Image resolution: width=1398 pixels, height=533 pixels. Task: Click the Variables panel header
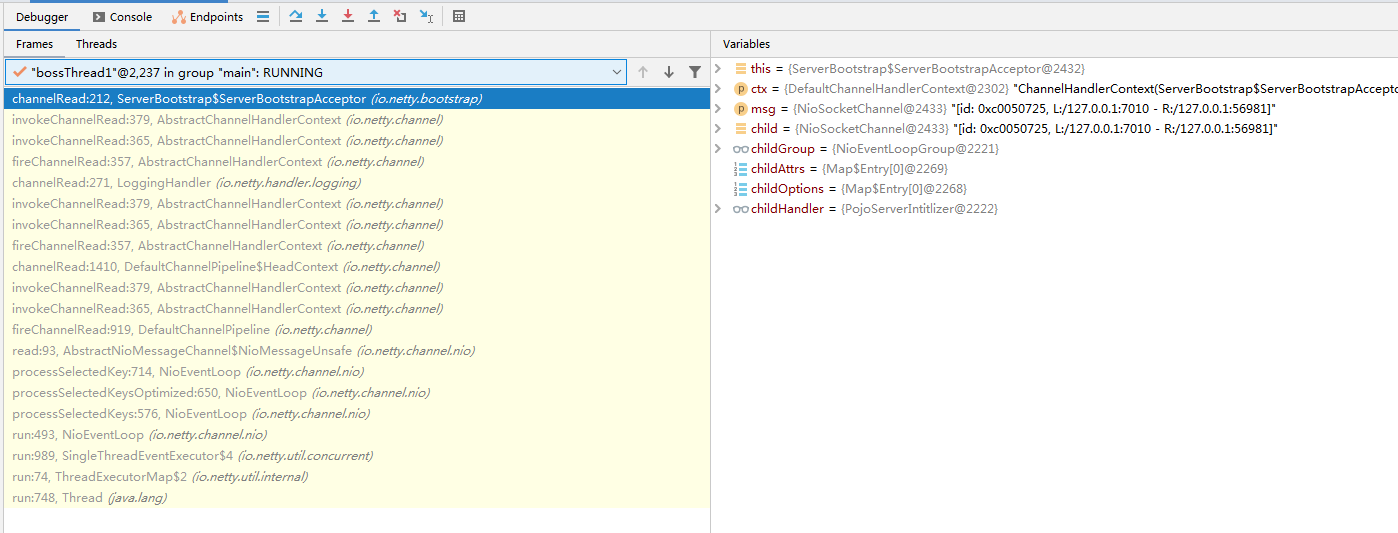747,44
